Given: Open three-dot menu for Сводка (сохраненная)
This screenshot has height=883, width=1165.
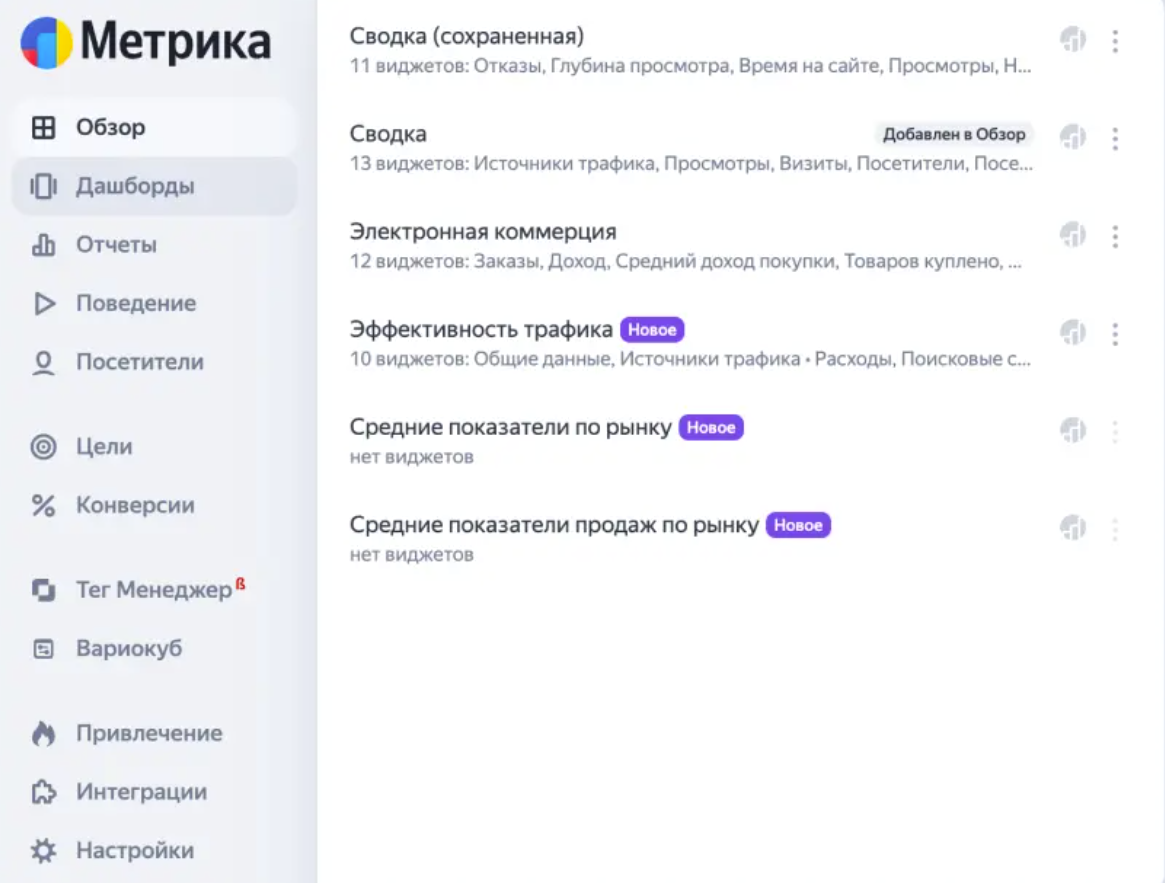Looking at the screenshot, I should [x=1115, y=41].
